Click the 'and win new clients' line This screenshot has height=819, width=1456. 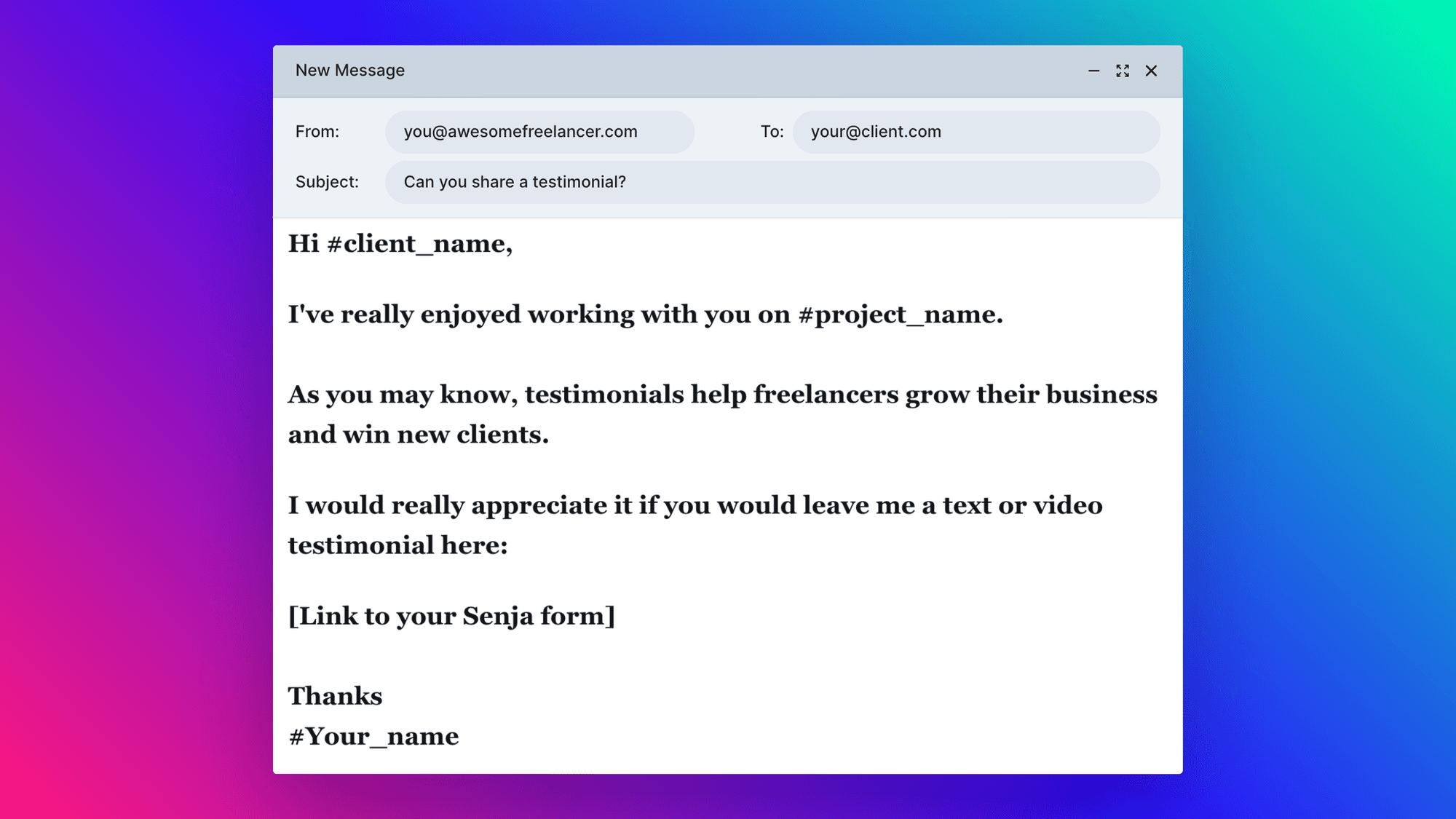coord(418,435)
